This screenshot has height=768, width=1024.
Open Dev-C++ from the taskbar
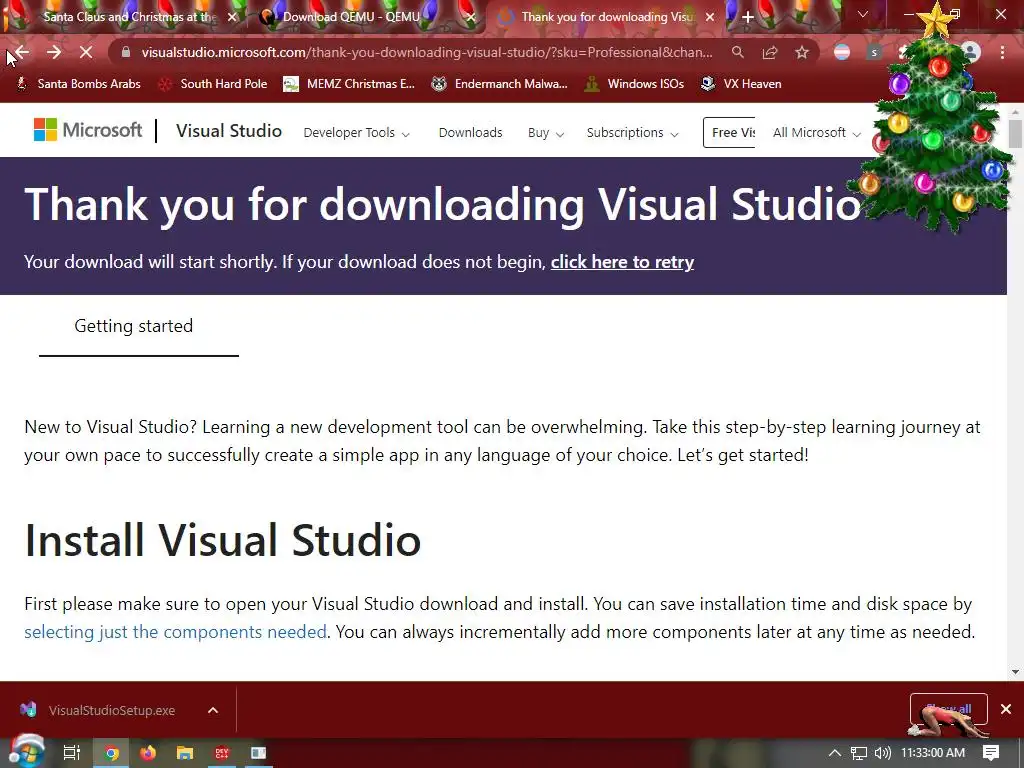[x=222, y=753]
